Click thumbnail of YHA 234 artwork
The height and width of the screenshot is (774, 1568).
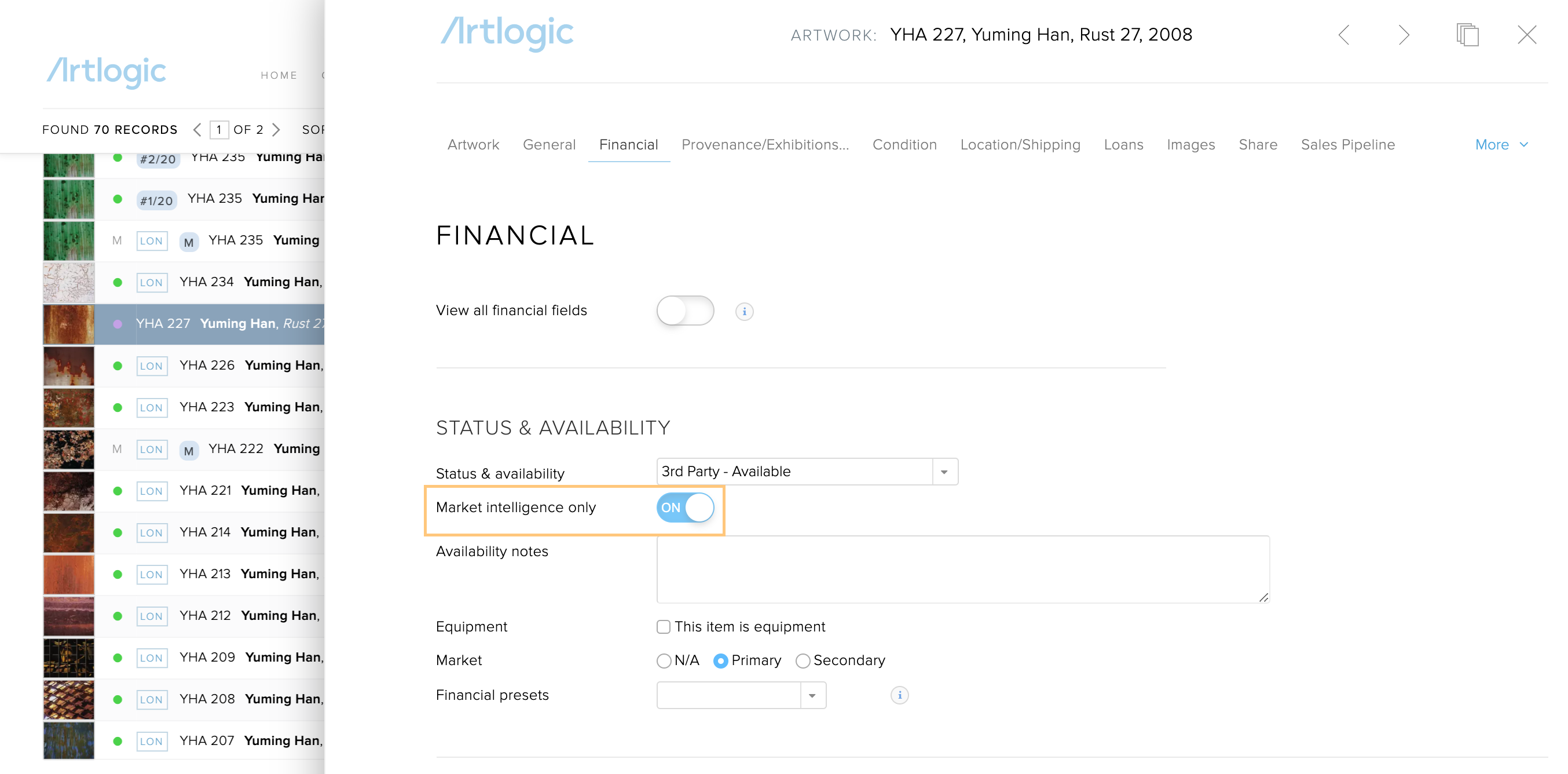tap(69, 283)
